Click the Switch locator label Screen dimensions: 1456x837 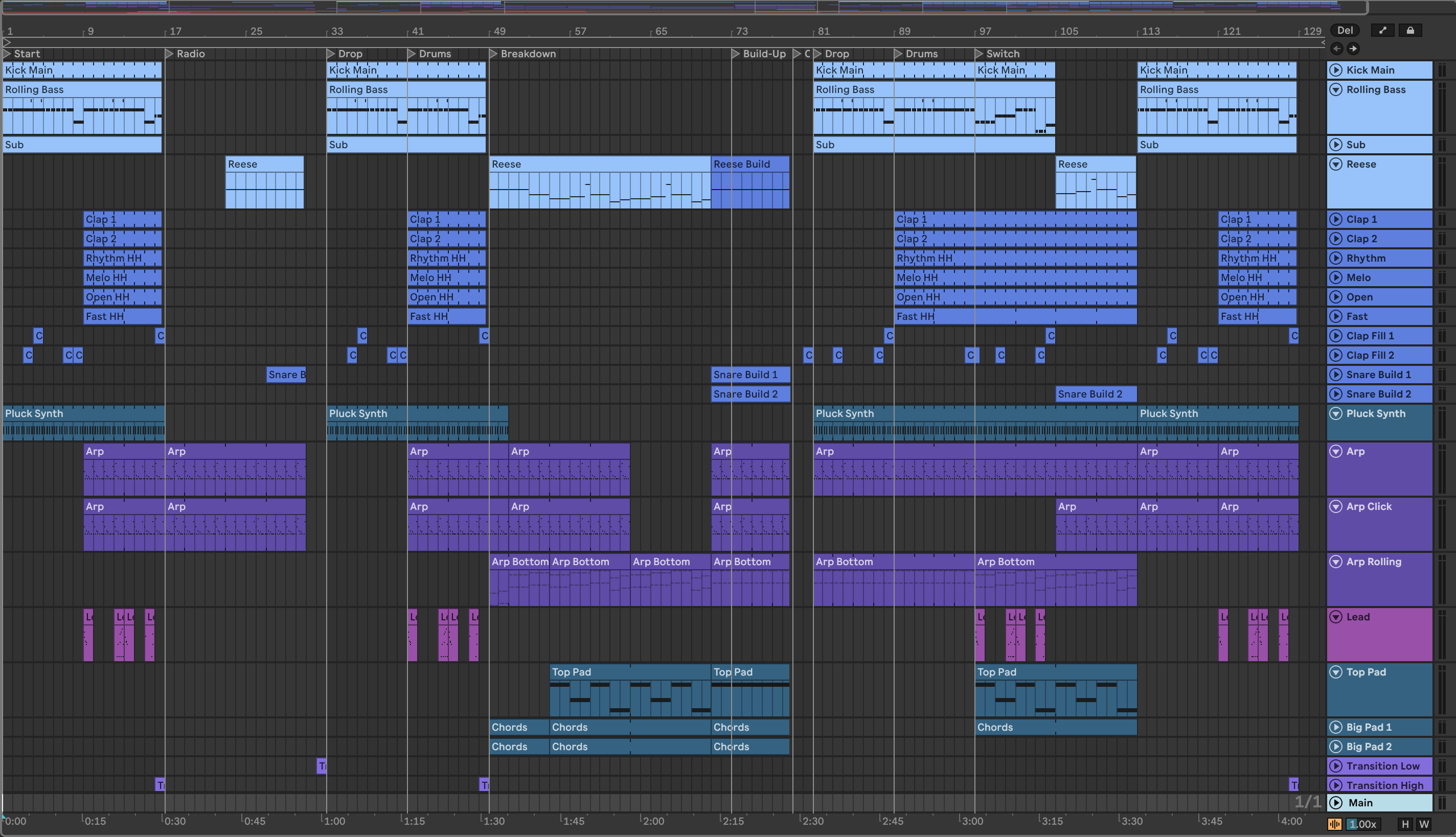[x=1003, y=54]
